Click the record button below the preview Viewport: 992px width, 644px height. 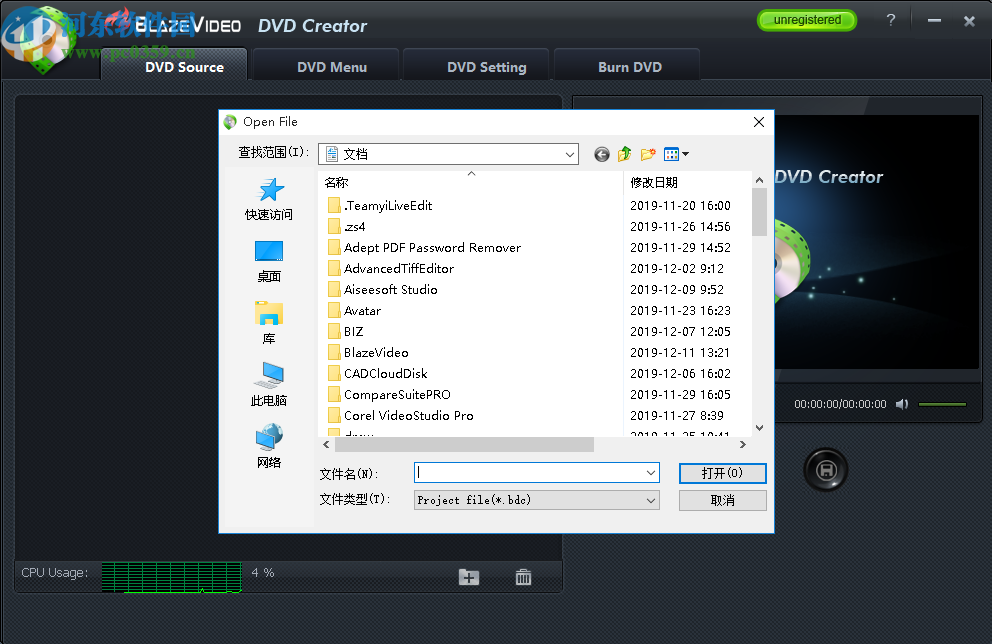coord(825,469)
